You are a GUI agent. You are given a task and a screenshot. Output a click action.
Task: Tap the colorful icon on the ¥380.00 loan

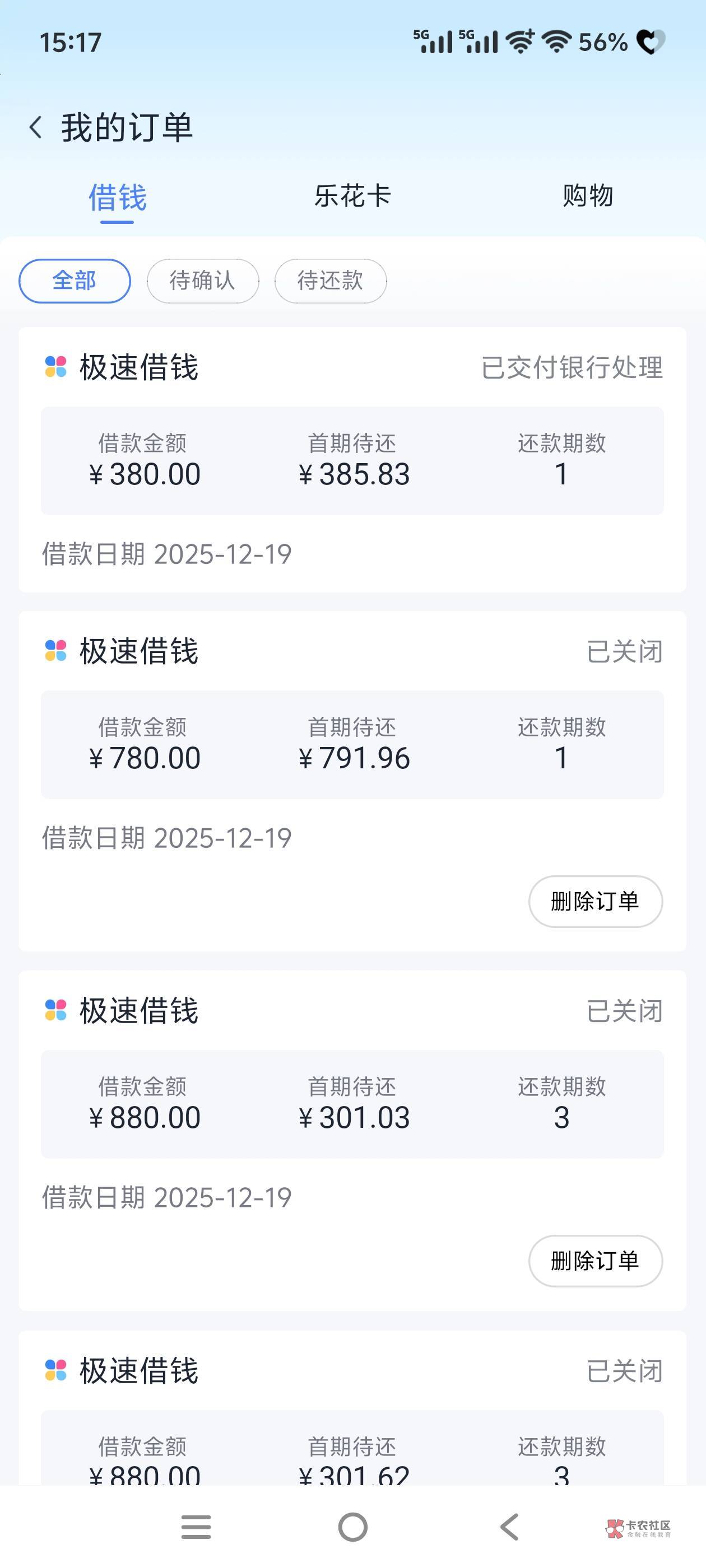point(56,367)
